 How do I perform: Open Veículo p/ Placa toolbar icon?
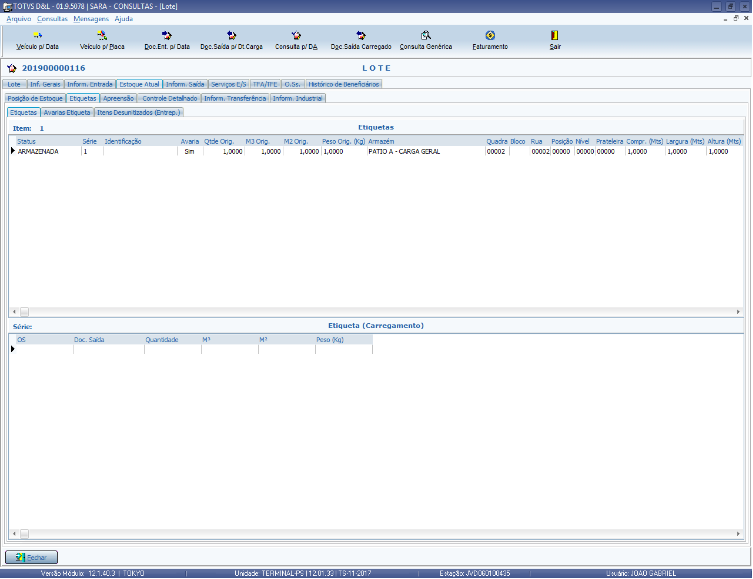(102, 36)
